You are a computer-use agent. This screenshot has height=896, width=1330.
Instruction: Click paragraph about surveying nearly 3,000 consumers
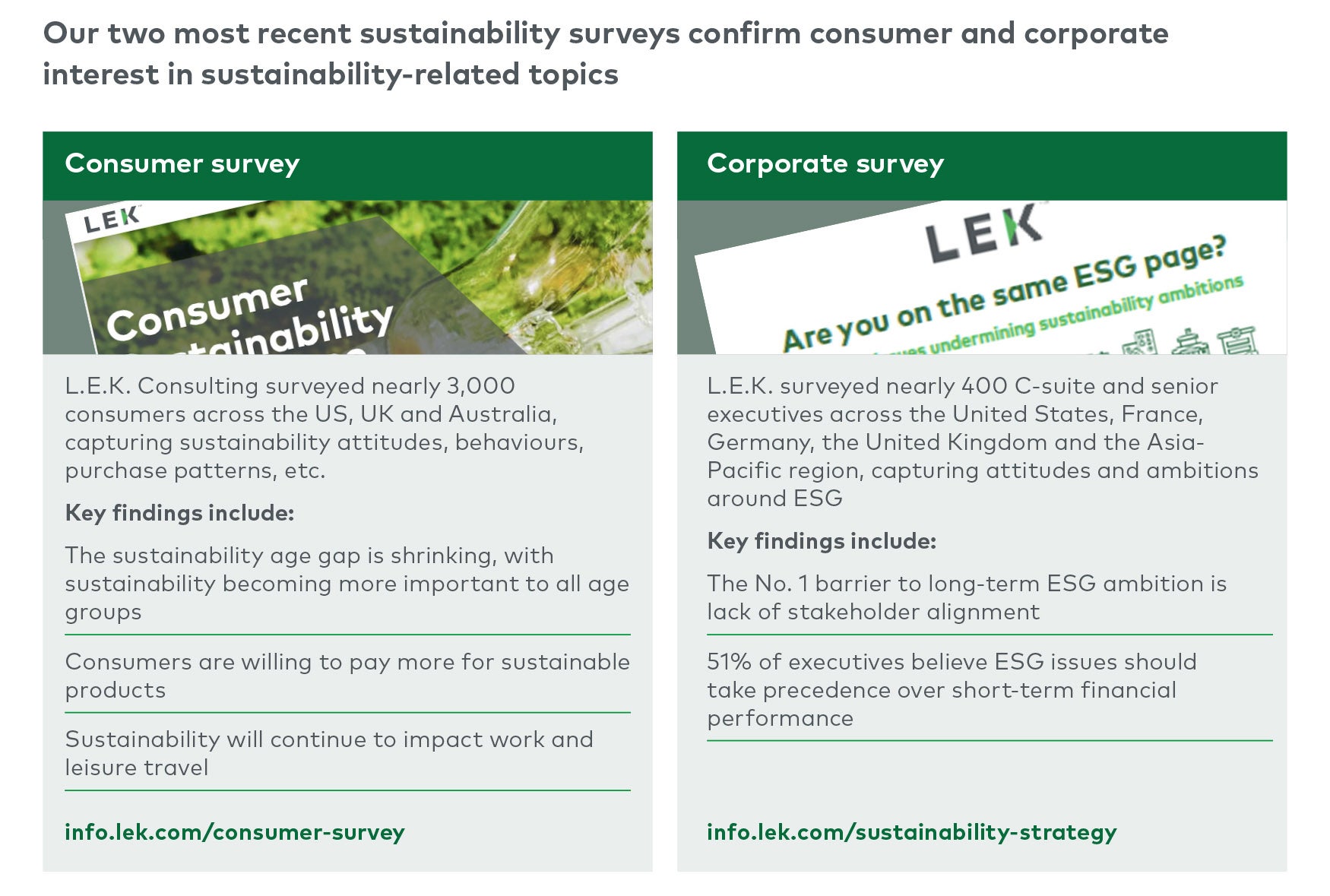tap(325, 428)
